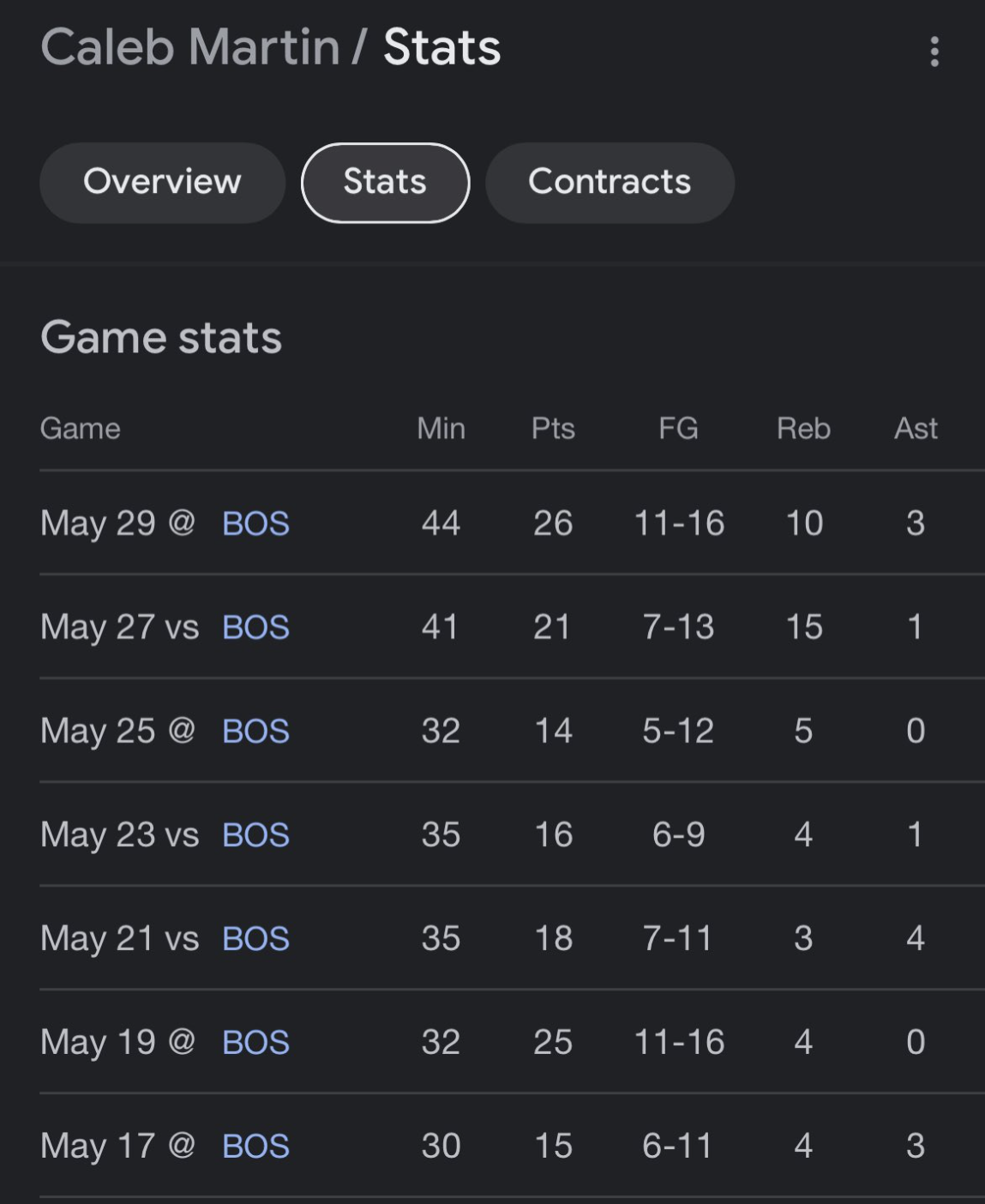Click BOS link in May 17 row
The width and height of the screenshot is (985, 1204).
tap(255, 1146)
